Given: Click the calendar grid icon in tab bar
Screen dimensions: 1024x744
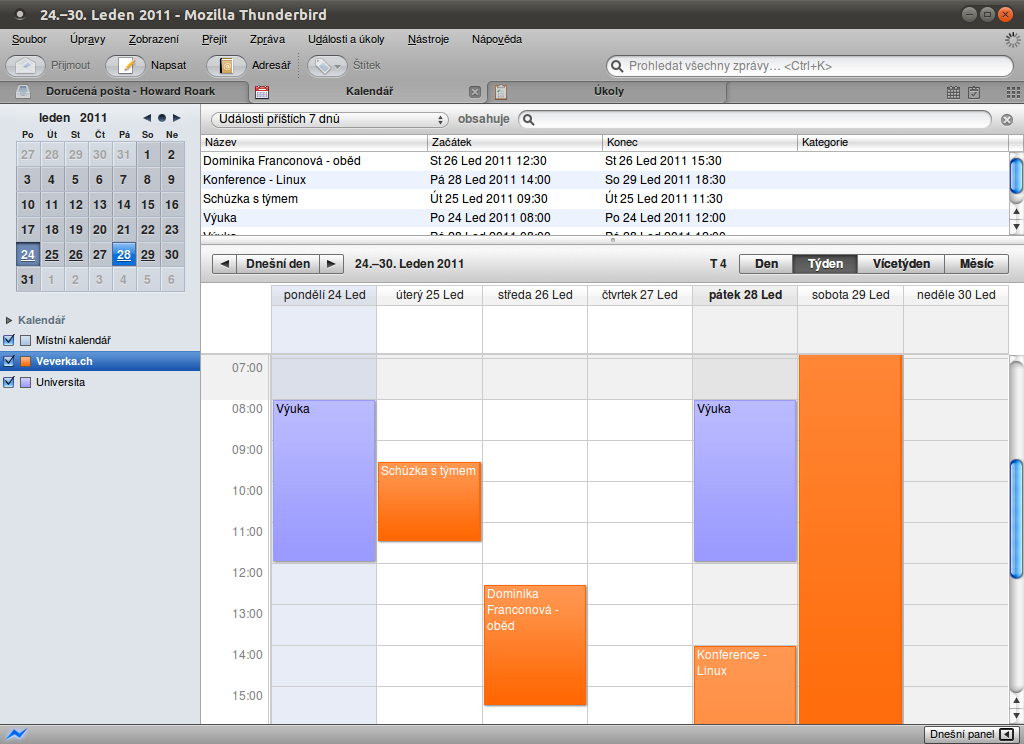Looking at the screenshot, I should [x=954, y=92].
